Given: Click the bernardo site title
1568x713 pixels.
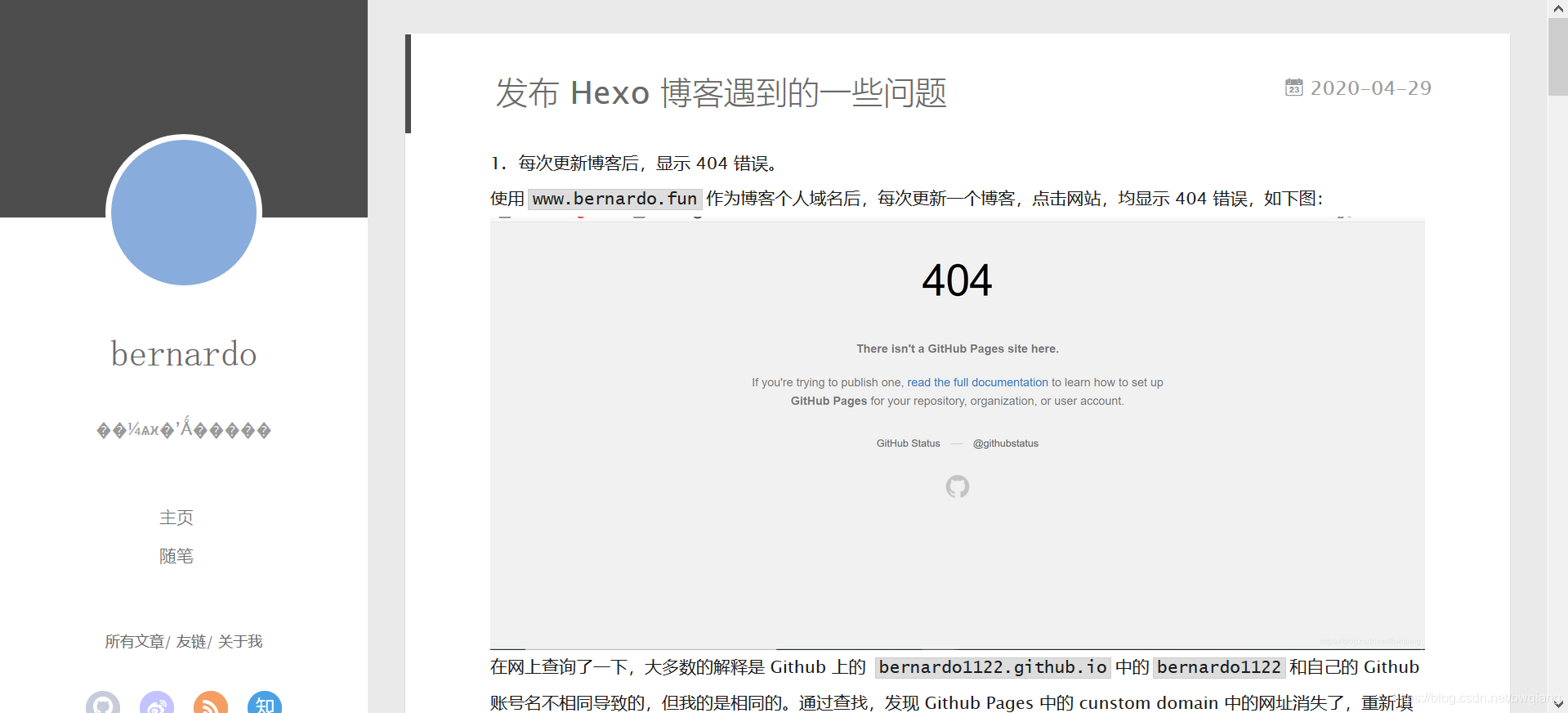Looking at the screenshot, I should (x=184, y=354).
